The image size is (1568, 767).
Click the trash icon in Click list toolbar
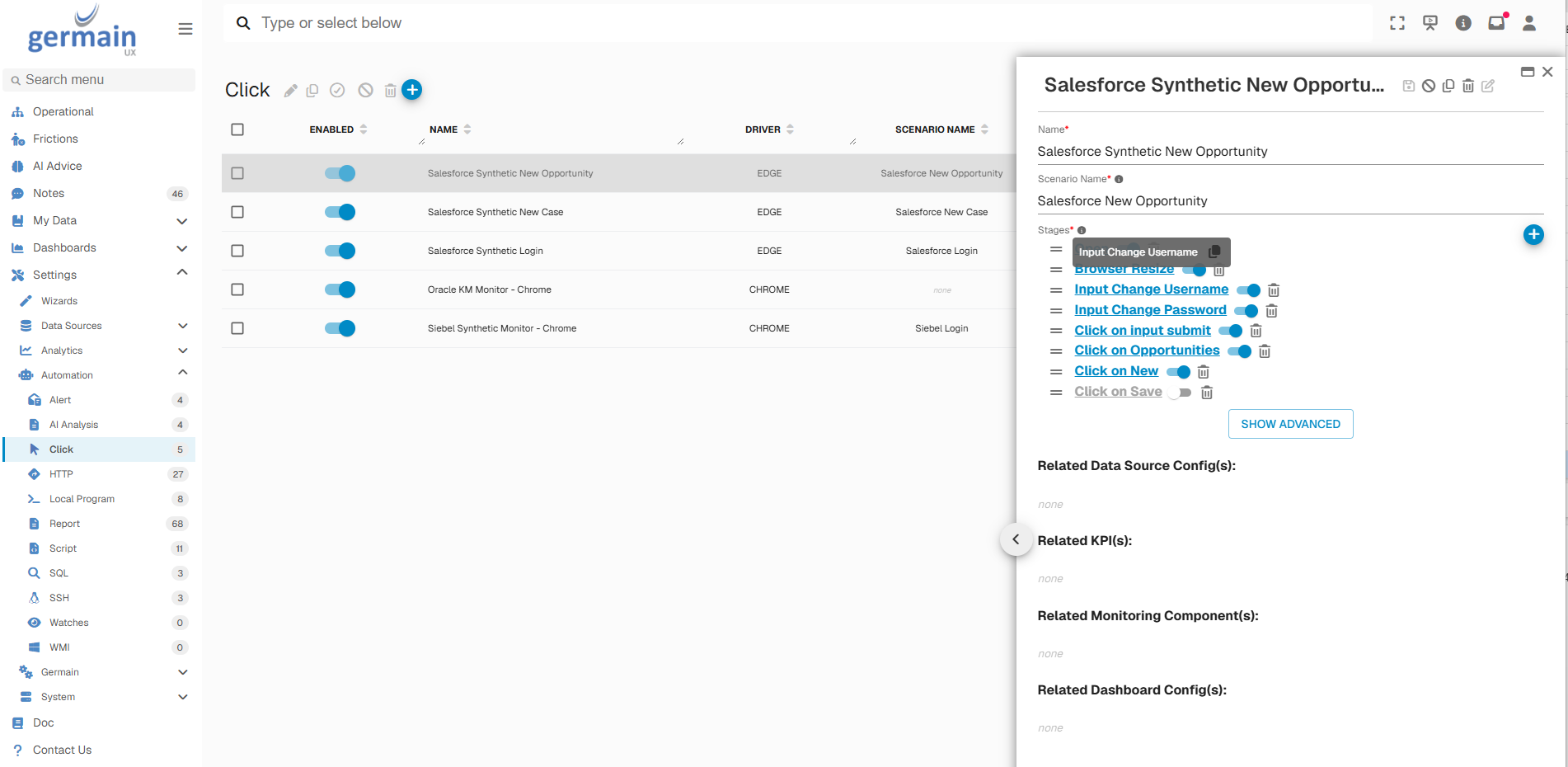[391, 91]
